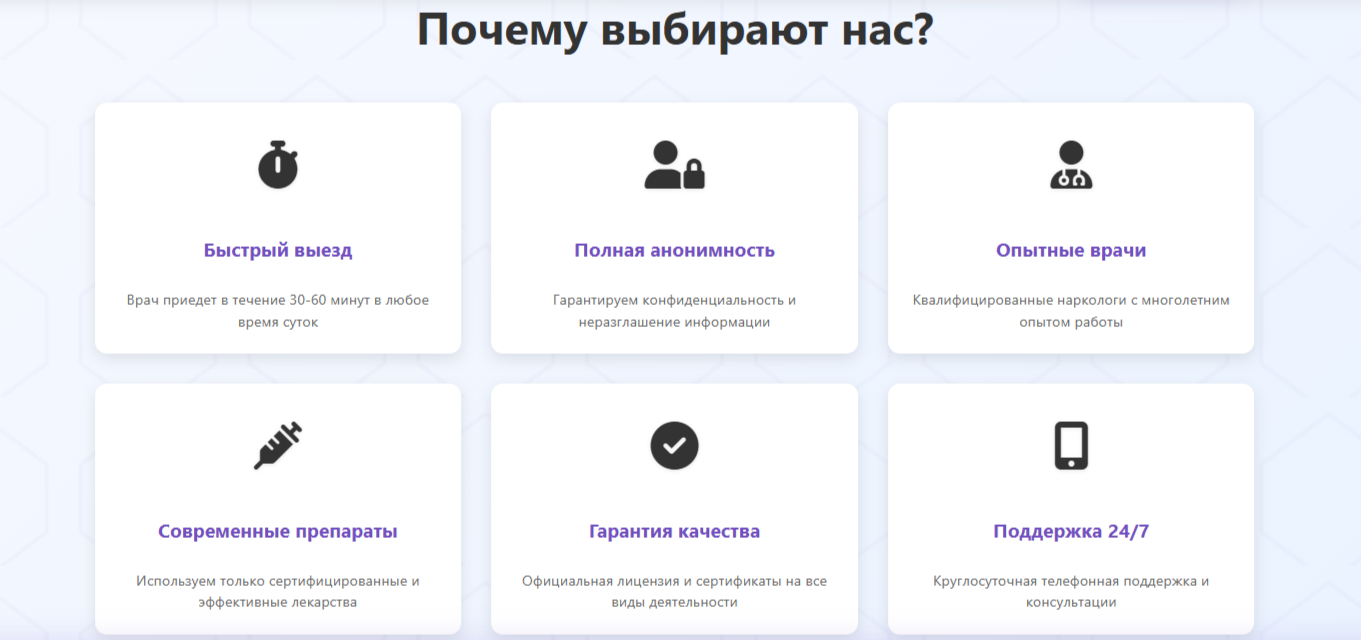This screenshot has height=640, width=1361.
Task: Select the heading Полная анонимность
Action: 674,250
